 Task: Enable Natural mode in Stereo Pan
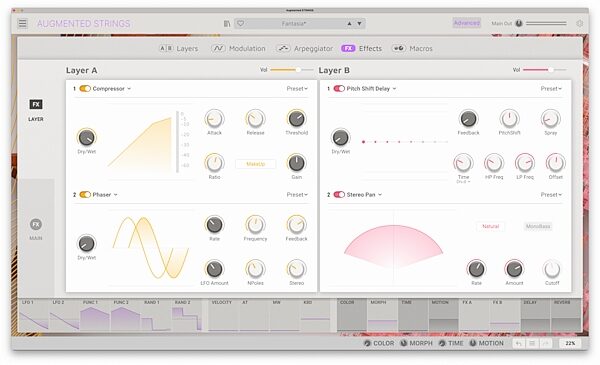pos(491,226)
